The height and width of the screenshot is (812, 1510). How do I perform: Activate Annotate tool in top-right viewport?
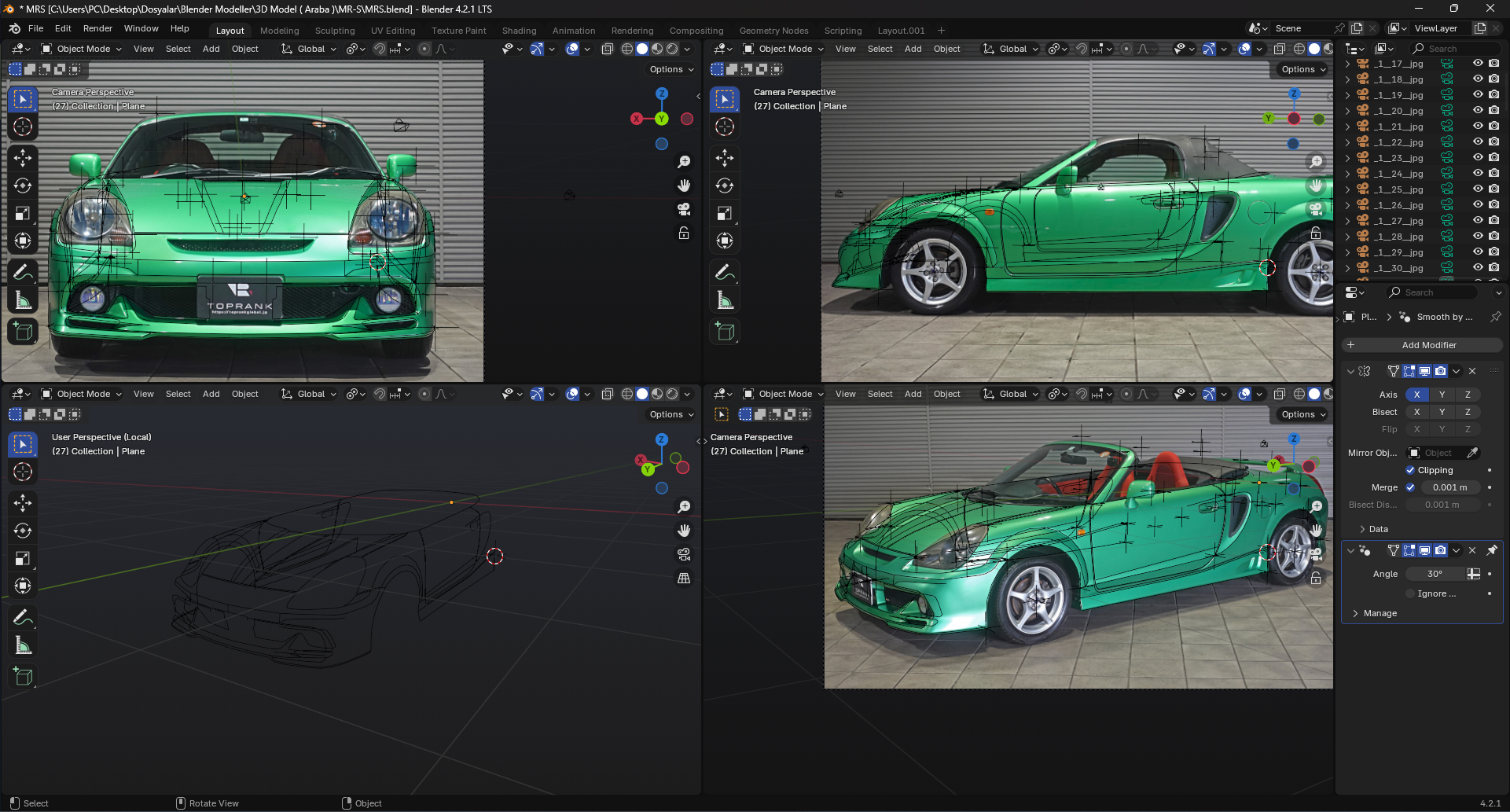[725, 273]
